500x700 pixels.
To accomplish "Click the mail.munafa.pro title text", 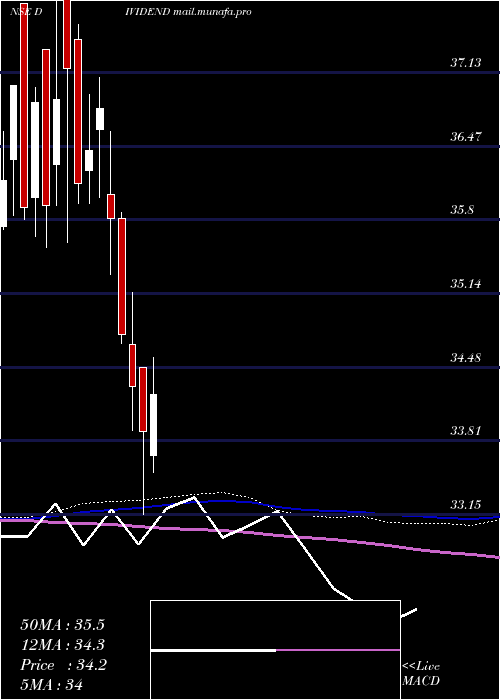I will point(211,12).
